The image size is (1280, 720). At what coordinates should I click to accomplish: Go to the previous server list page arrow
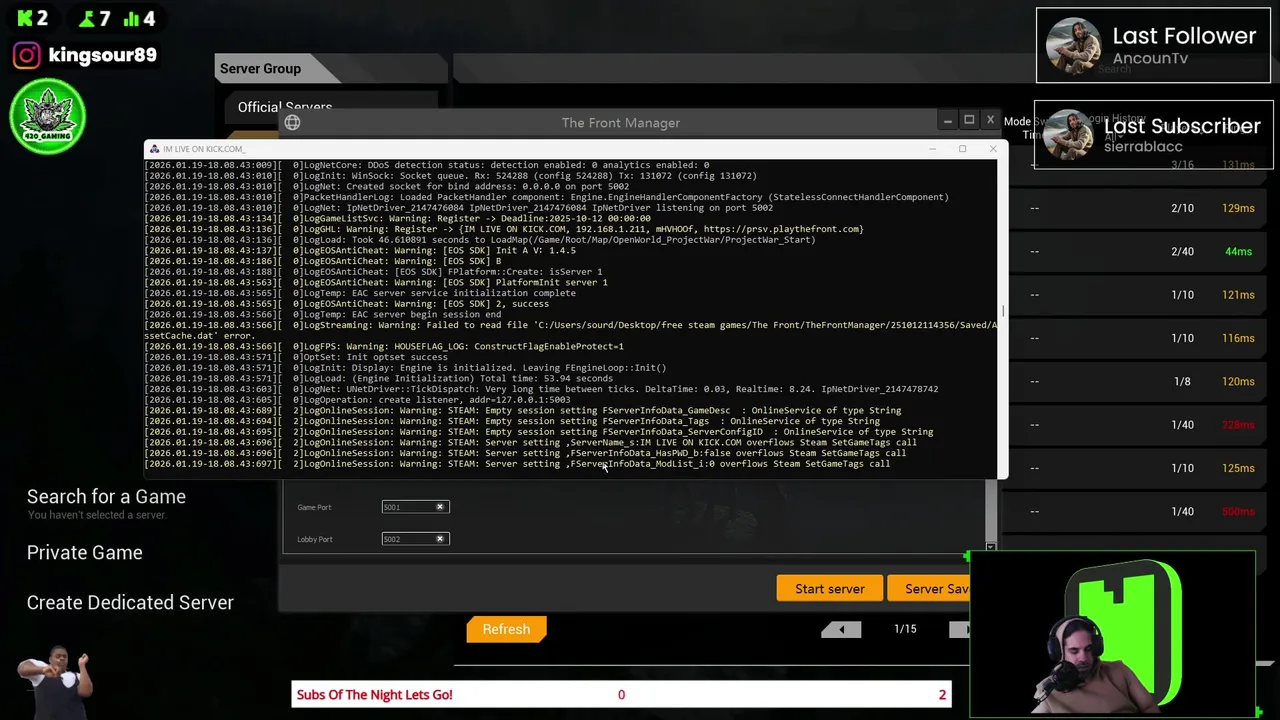841,629
